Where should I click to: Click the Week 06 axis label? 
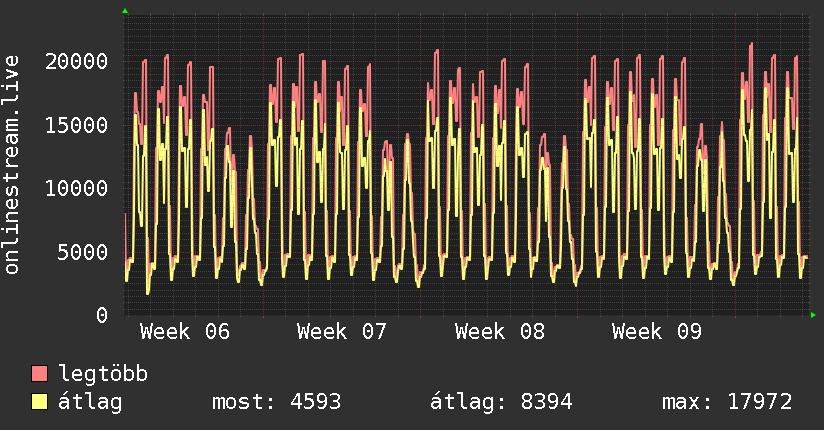point(185,331)
